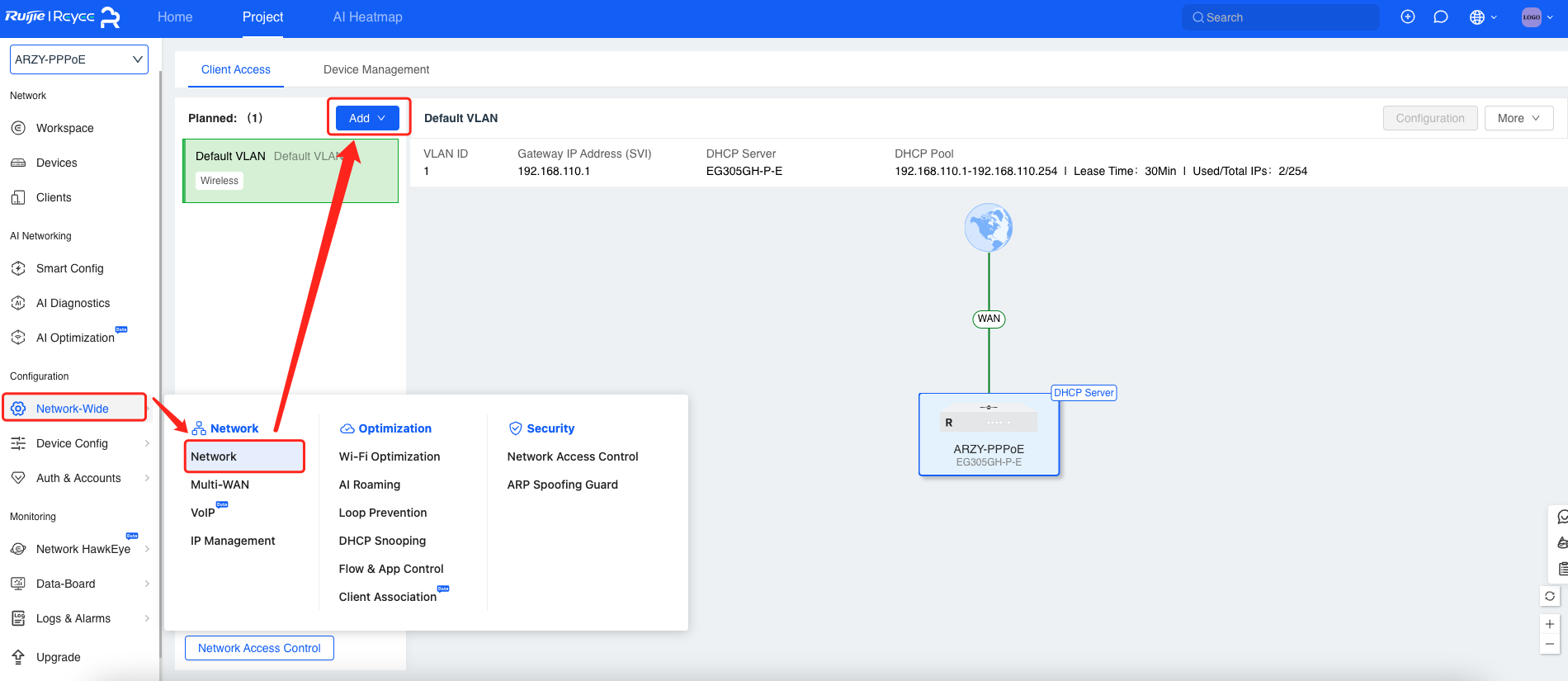Open Client Association menu entry
This screenshot has height=681, width=1568.
tap(388, 597)
